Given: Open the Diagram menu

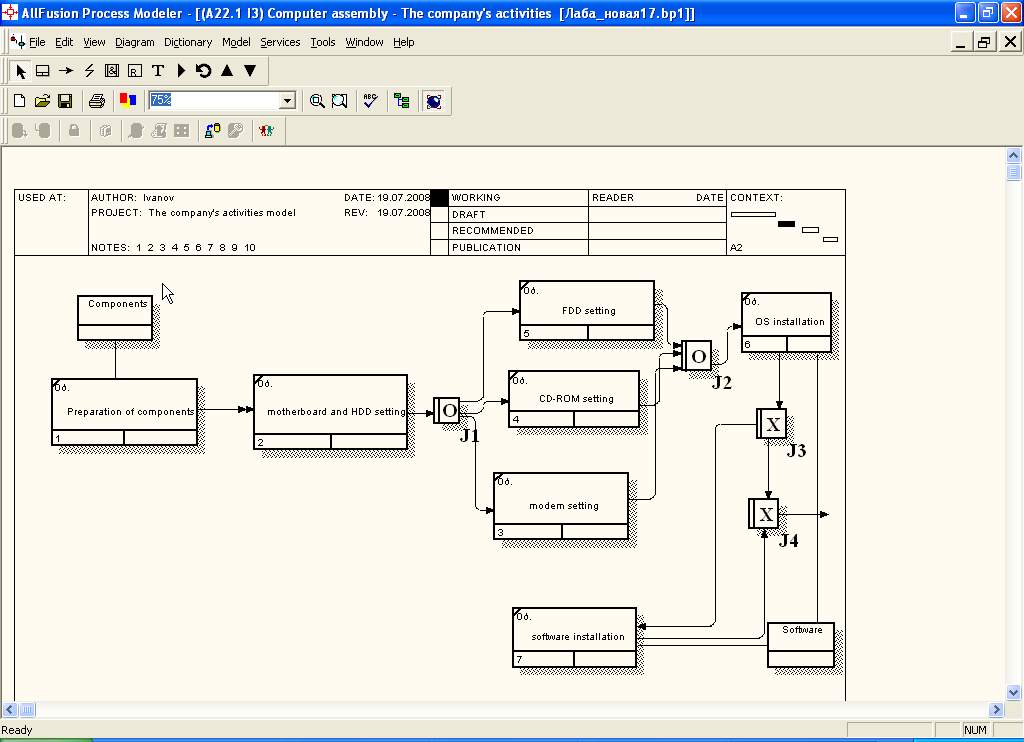Looking at the screenshot, I should (135, 42).
